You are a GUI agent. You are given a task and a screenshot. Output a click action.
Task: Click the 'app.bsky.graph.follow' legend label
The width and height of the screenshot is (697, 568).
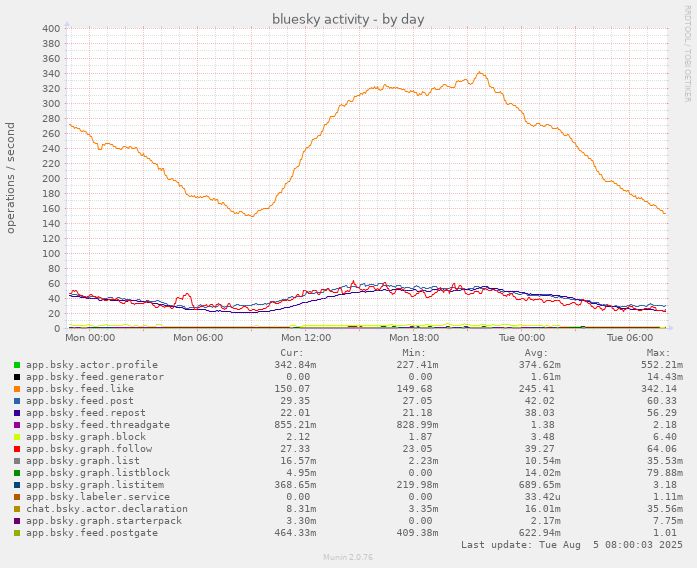coord(89,449)
